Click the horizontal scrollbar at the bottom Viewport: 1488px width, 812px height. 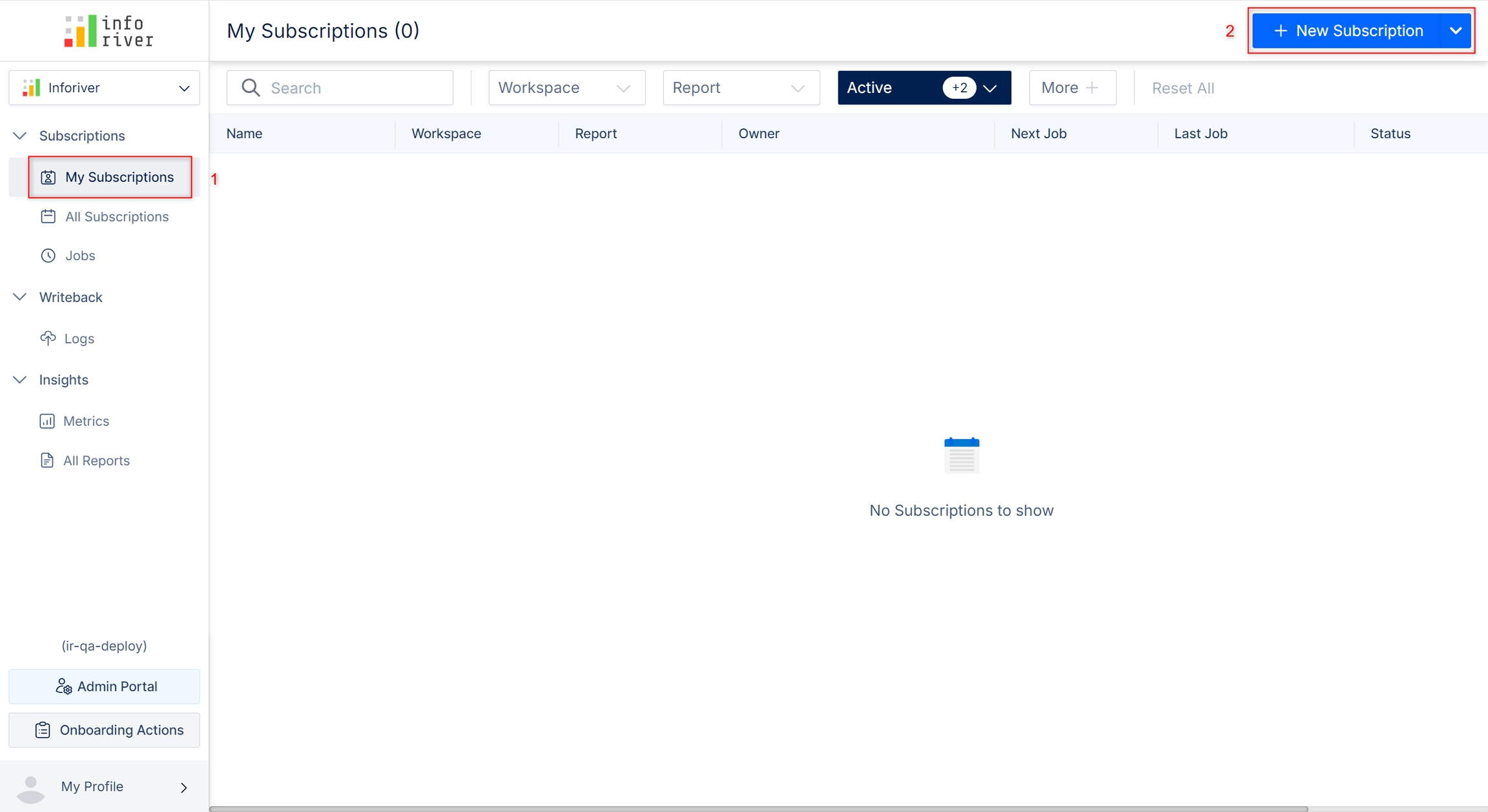coord(758,808)
